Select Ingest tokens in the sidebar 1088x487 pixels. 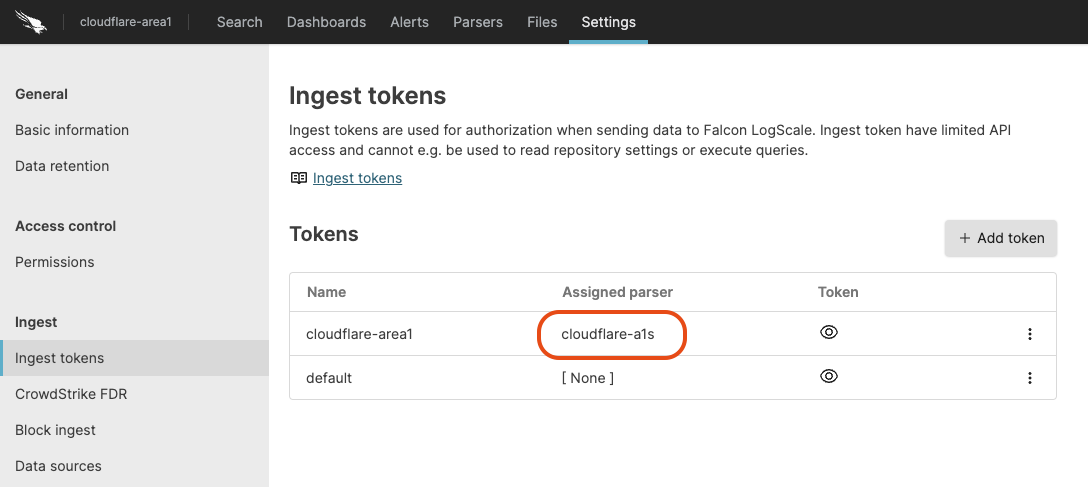135,358
